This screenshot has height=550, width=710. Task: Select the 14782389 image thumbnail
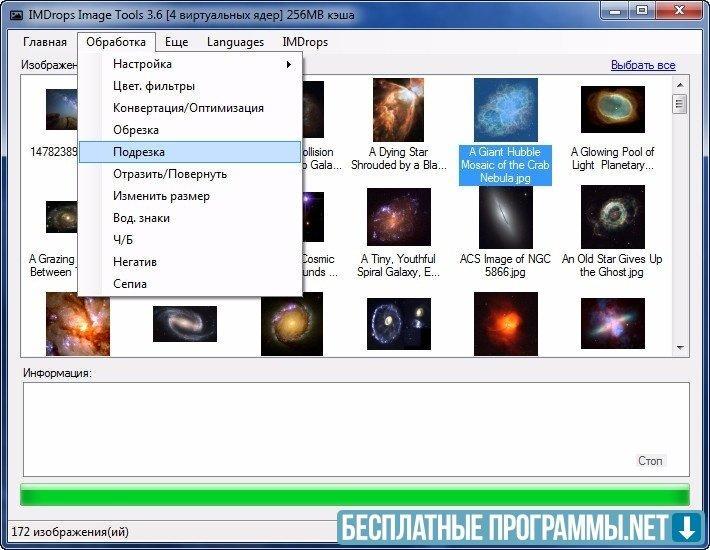pyautogui.click(x=62, y=110)
